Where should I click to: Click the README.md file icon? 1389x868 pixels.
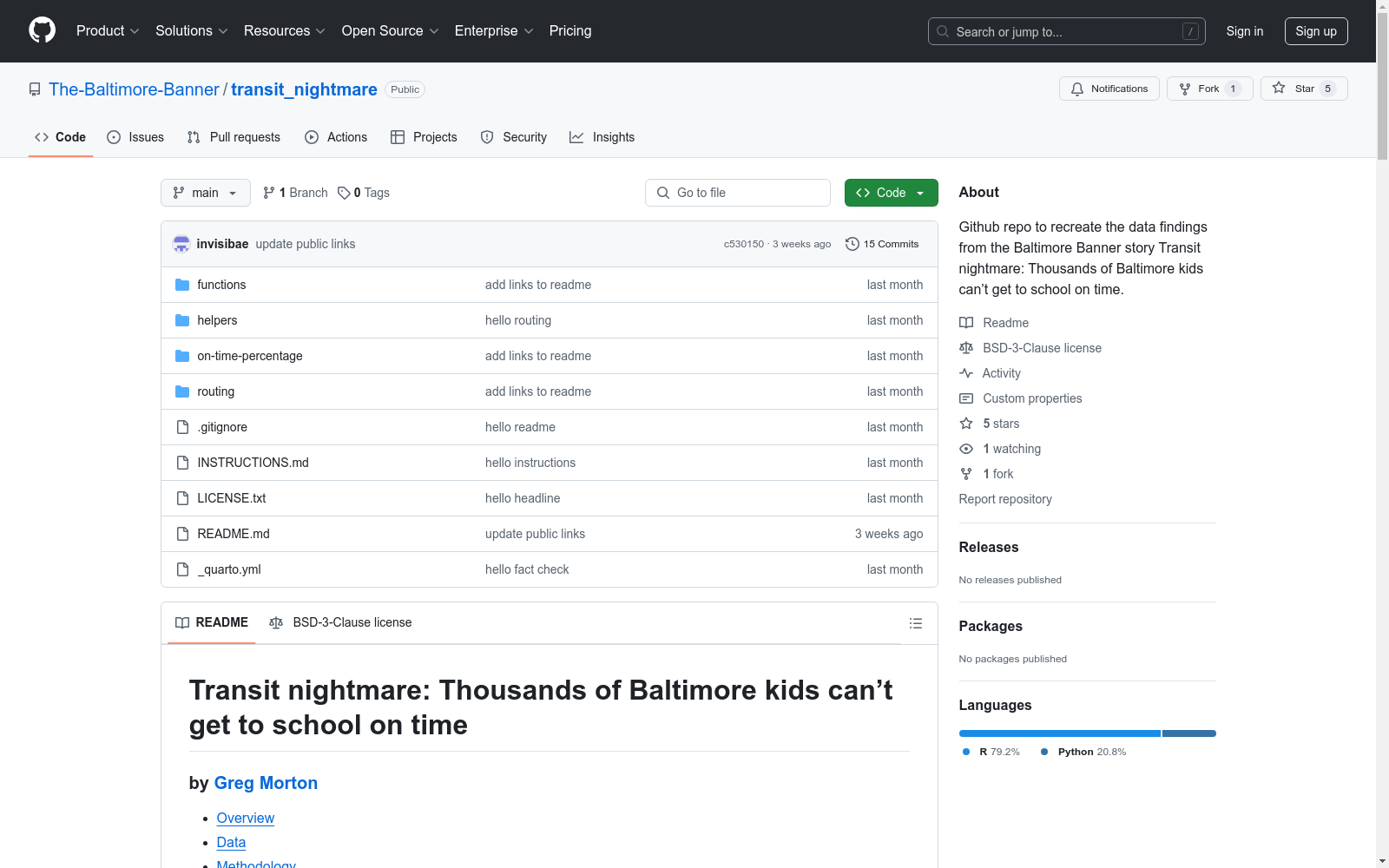point(182,534)
